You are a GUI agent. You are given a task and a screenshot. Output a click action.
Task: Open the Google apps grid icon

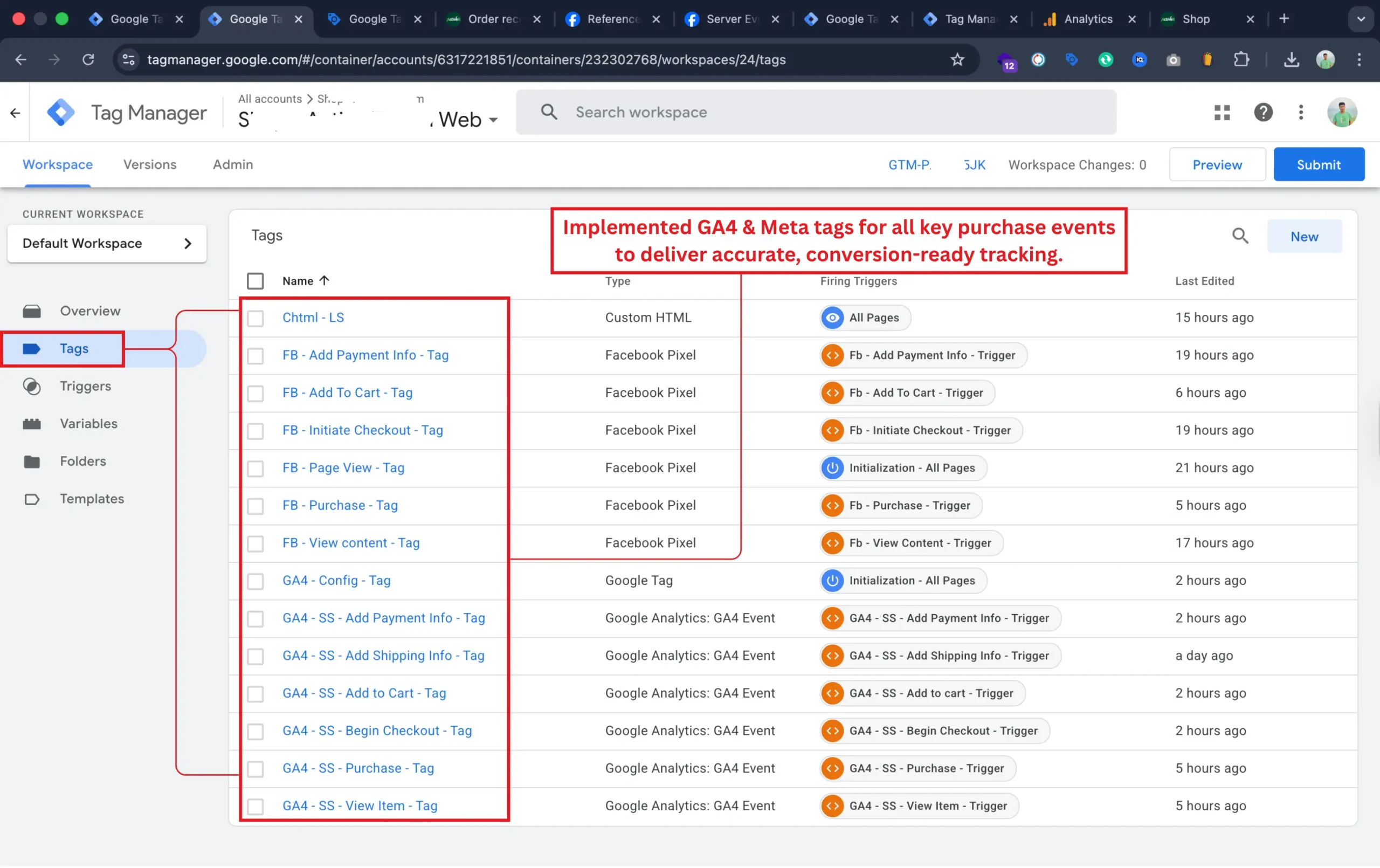pyautogui.click(x=1222, y=112)
